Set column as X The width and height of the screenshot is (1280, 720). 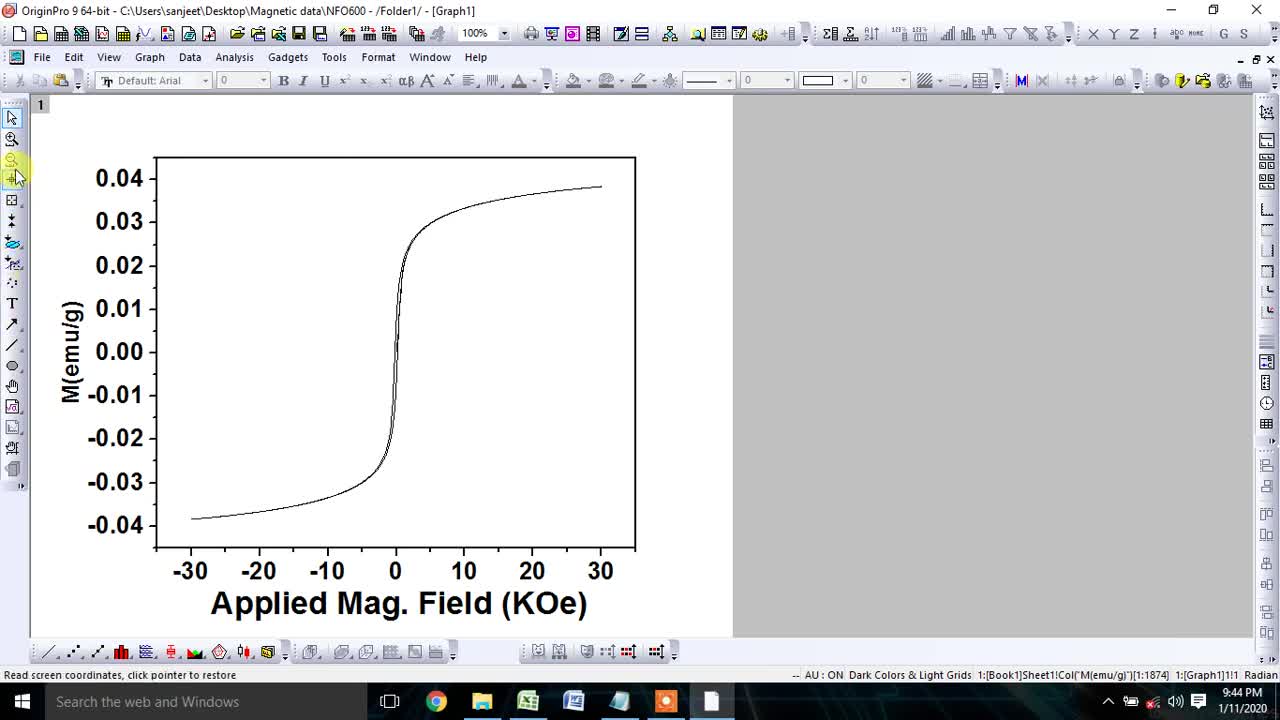(x=1093, y=34)
